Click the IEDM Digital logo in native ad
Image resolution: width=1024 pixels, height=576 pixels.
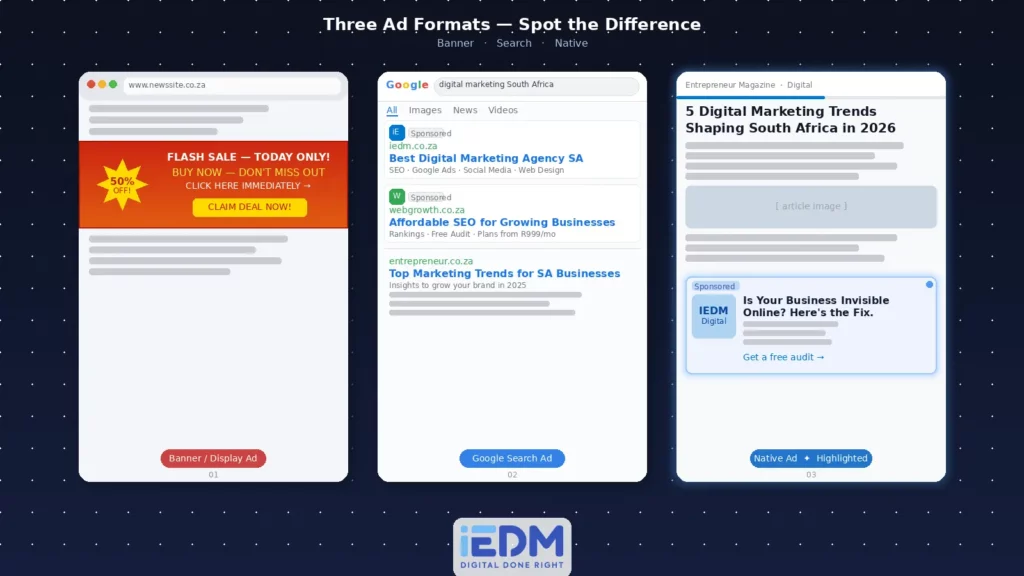(x=714, y=316)
